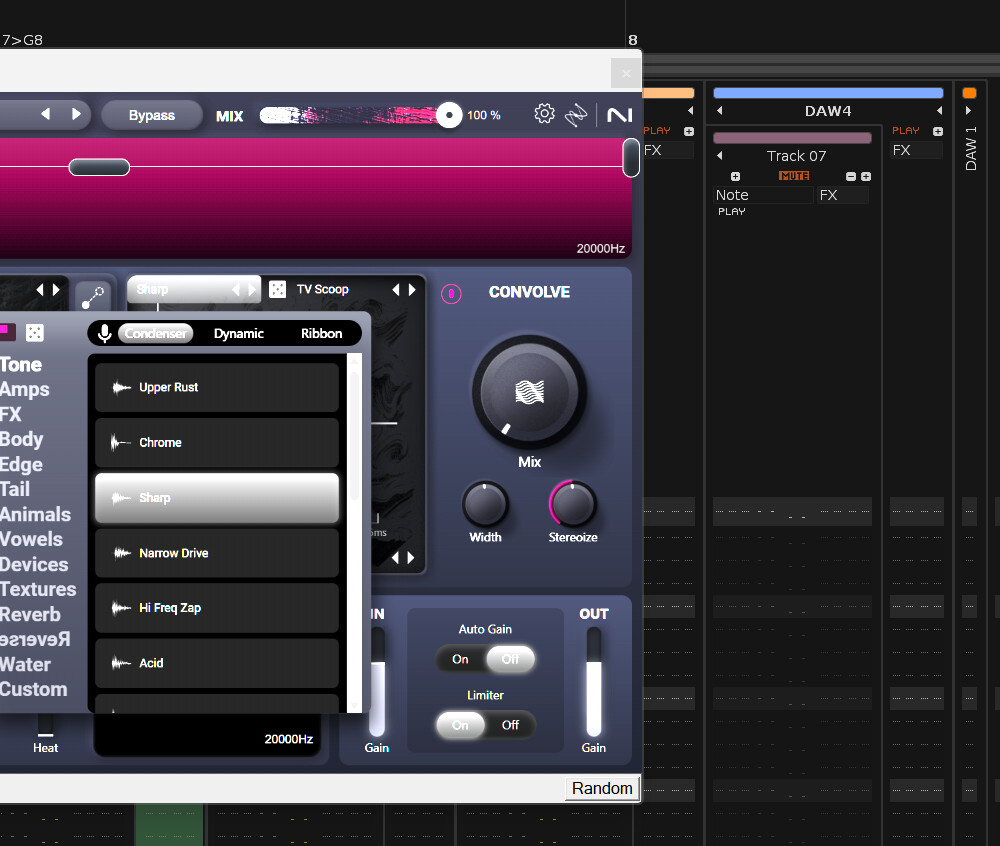Click the Width knob
The height and width of the screenshot is (846, 1000).
pyautogui.click(x=485, y=504)
